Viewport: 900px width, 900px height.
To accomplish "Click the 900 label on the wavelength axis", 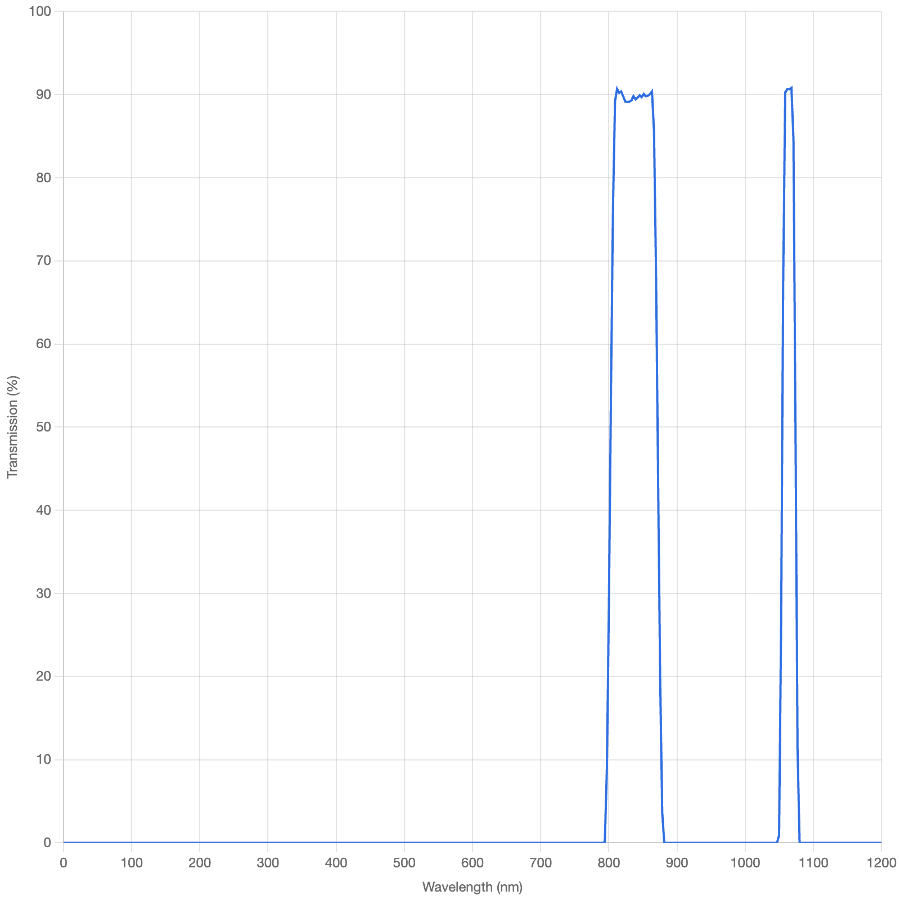I will (x=677, y=861).
